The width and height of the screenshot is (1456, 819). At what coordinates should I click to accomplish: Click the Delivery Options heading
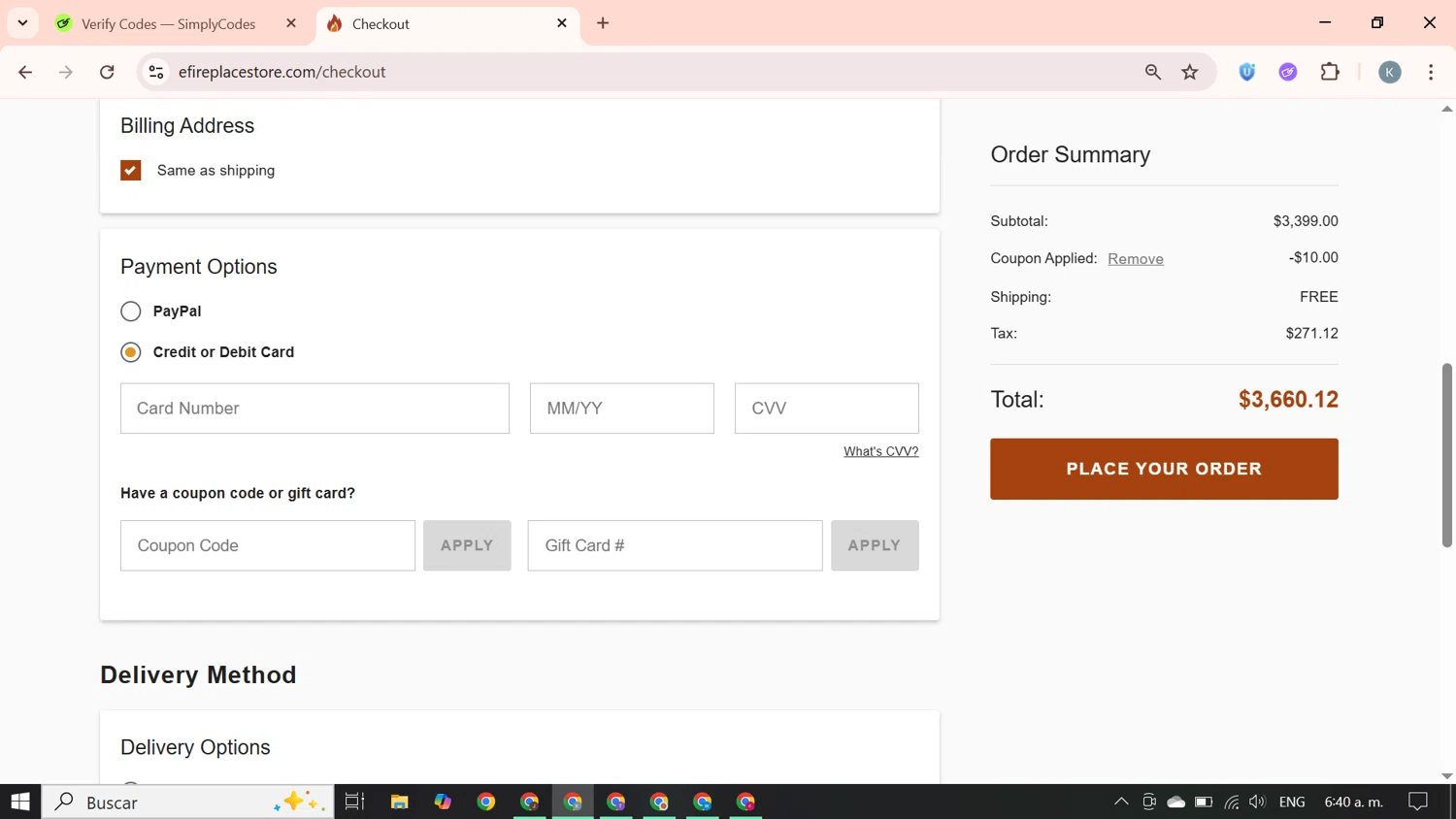pyautogui.click(x=195, y=748)
